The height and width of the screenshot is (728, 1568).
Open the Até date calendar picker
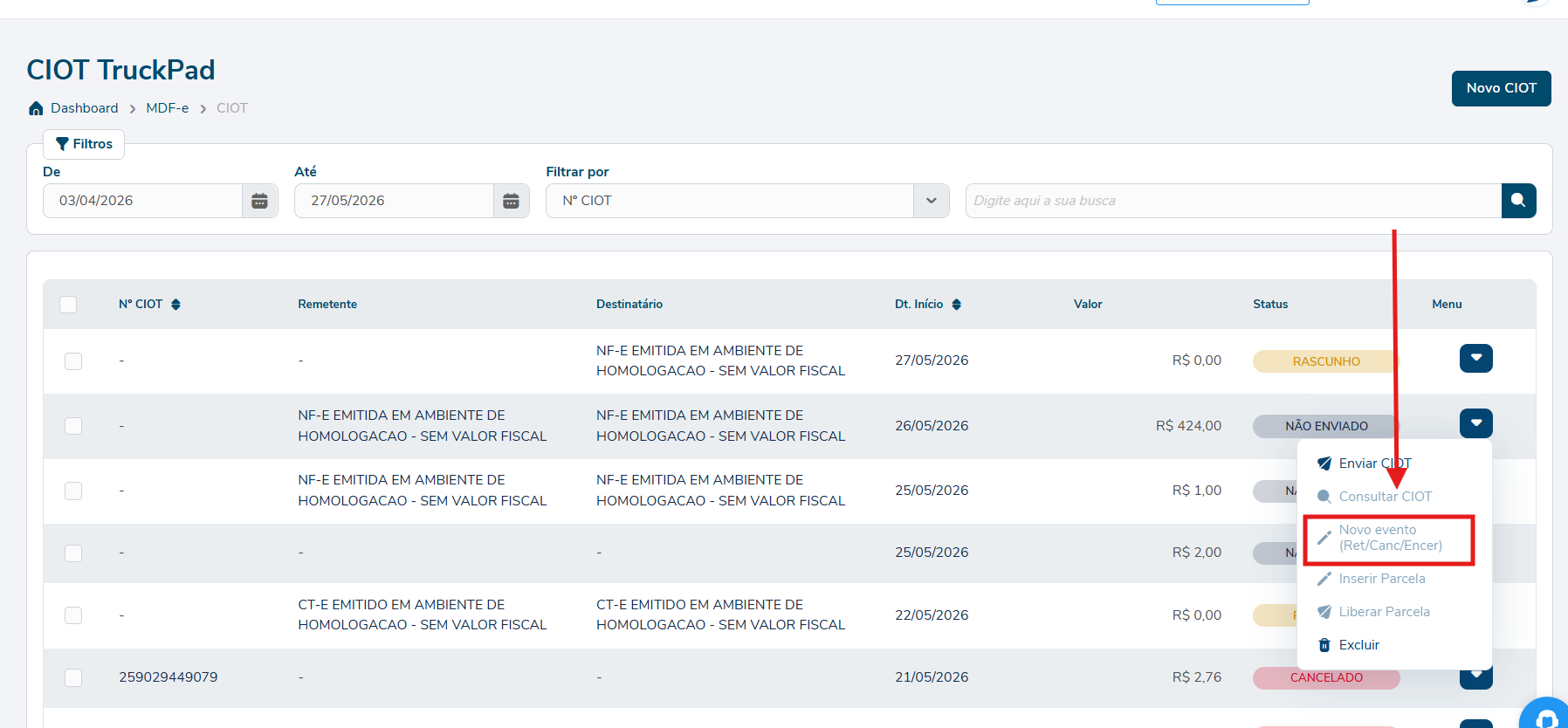click(511, 201)
